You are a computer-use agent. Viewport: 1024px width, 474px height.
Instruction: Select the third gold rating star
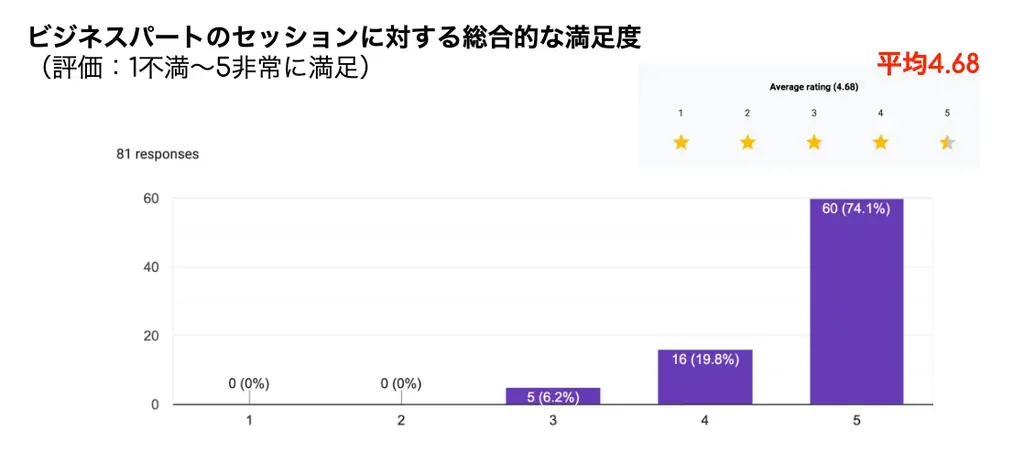[814, 143]
